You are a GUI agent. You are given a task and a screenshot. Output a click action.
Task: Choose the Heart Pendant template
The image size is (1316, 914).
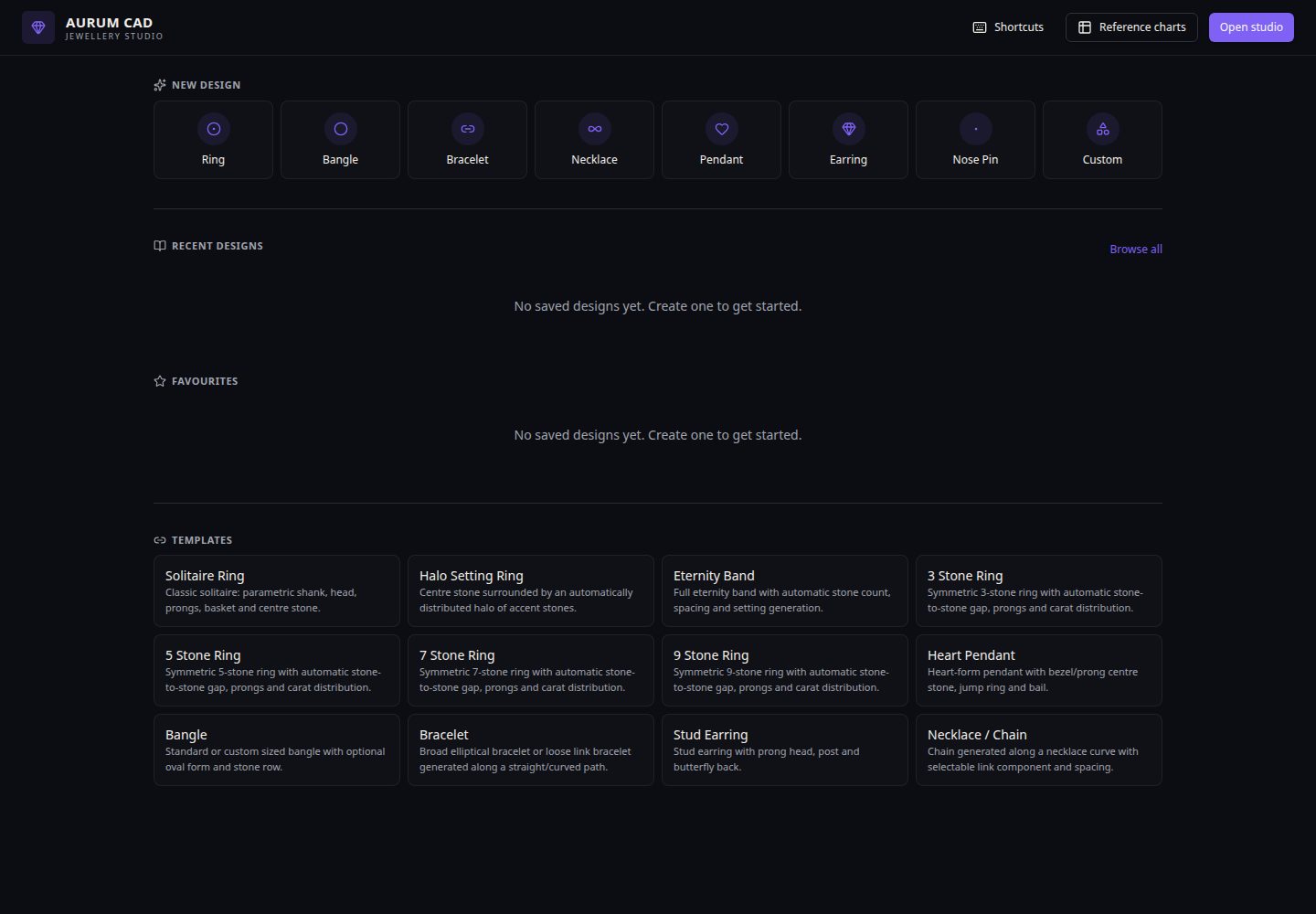coord(1039,670)
